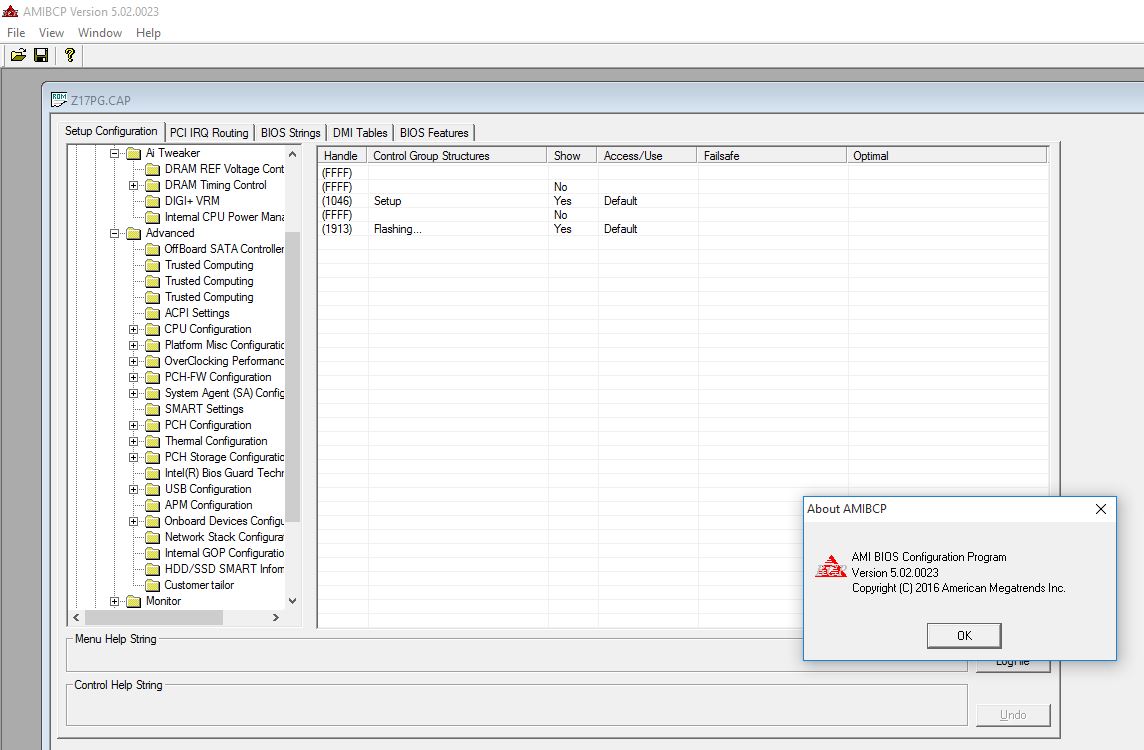Click the Show column header
Screen dimensions: 1144x750
[x=572, y=155]
